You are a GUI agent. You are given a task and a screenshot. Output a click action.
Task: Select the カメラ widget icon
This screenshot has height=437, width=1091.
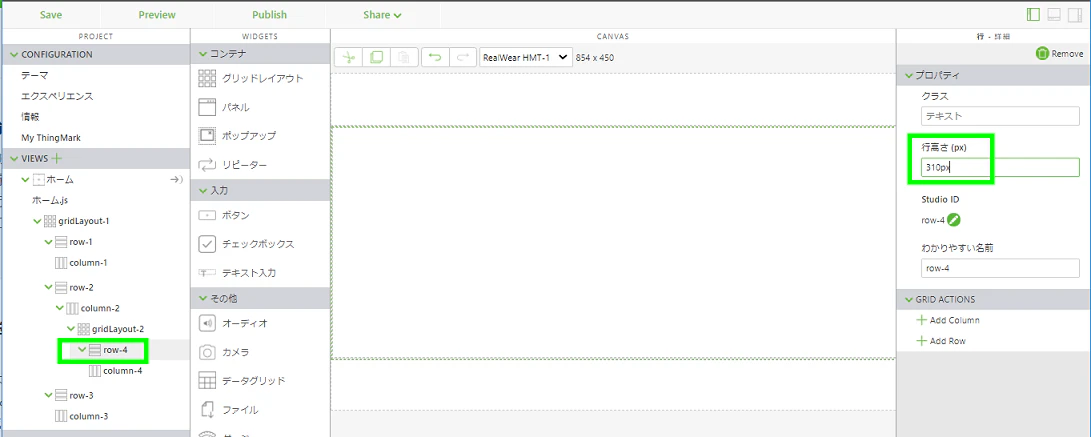coord(207,352)
